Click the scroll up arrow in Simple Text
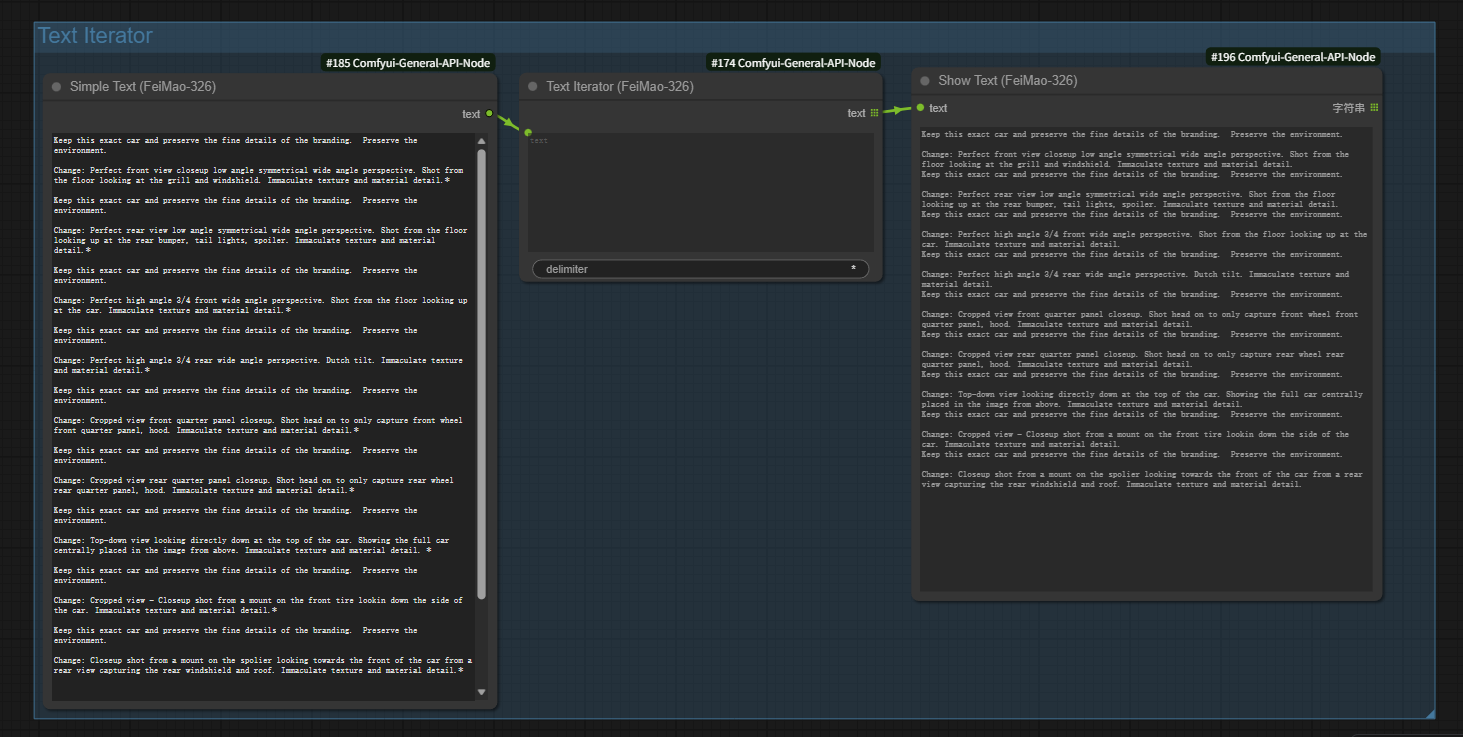This screenshot has width=1463, height=737. (x=481, y=142)
